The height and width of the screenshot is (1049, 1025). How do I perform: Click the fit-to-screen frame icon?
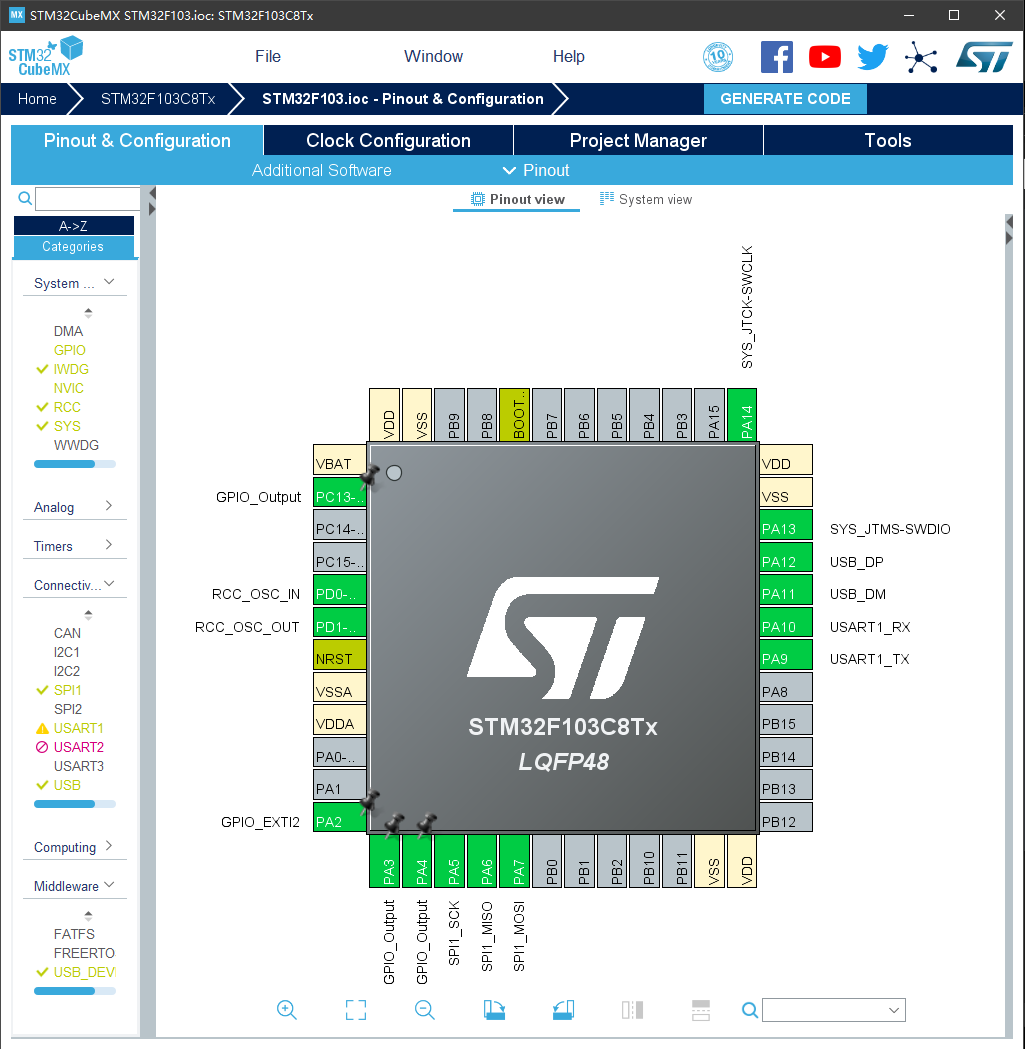(x=356, y=1010)
